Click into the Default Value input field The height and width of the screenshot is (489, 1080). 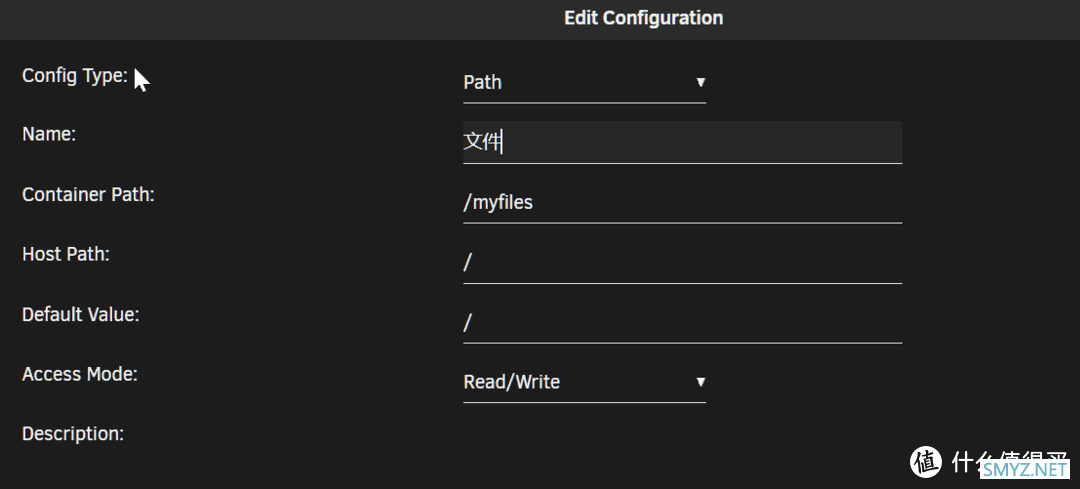click(683, 323)
